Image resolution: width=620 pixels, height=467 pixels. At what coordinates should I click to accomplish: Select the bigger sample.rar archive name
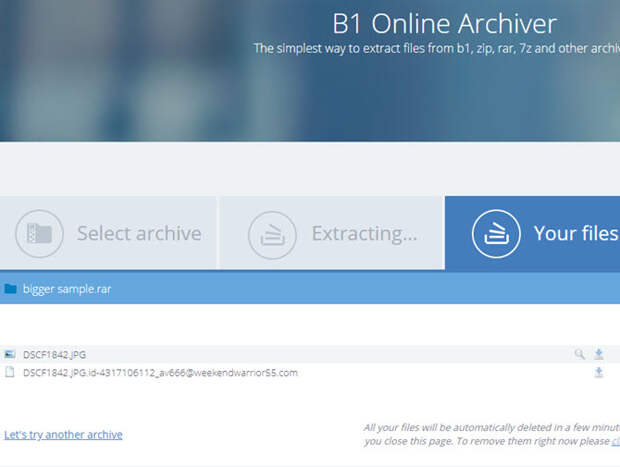[x=67, y=289]
